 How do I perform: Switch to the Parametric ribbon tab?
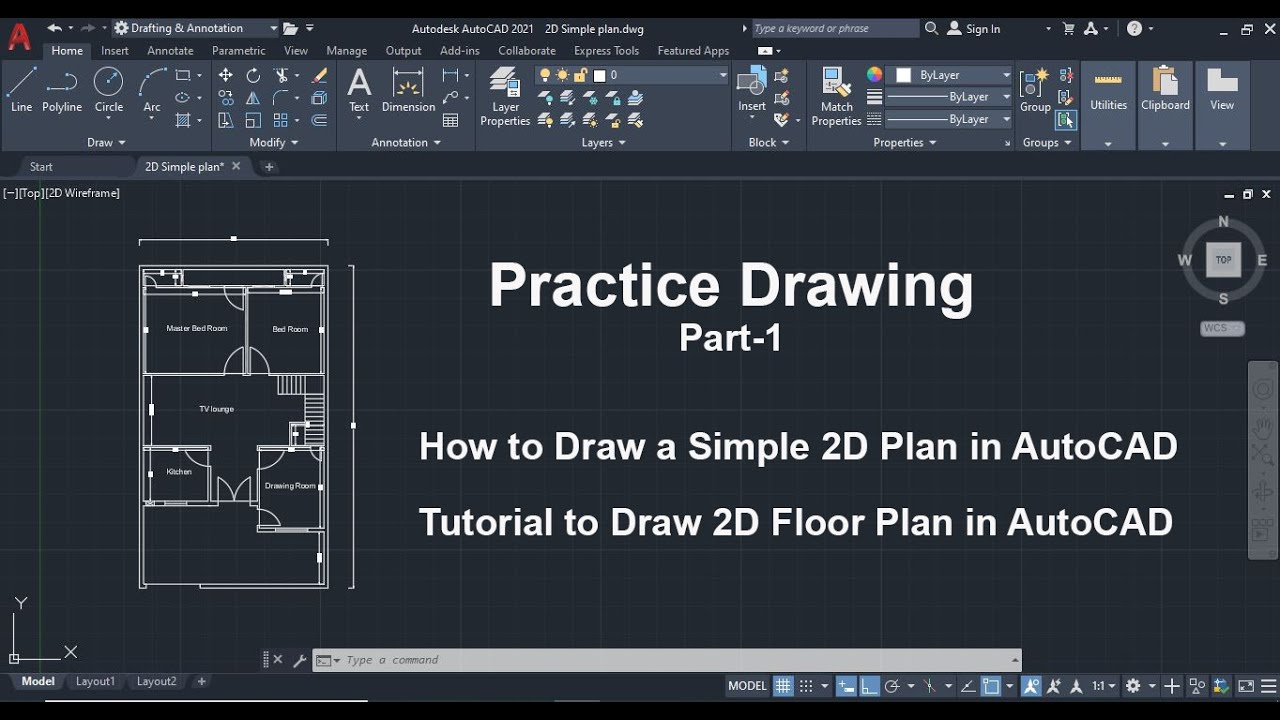(x=239, y=50)
